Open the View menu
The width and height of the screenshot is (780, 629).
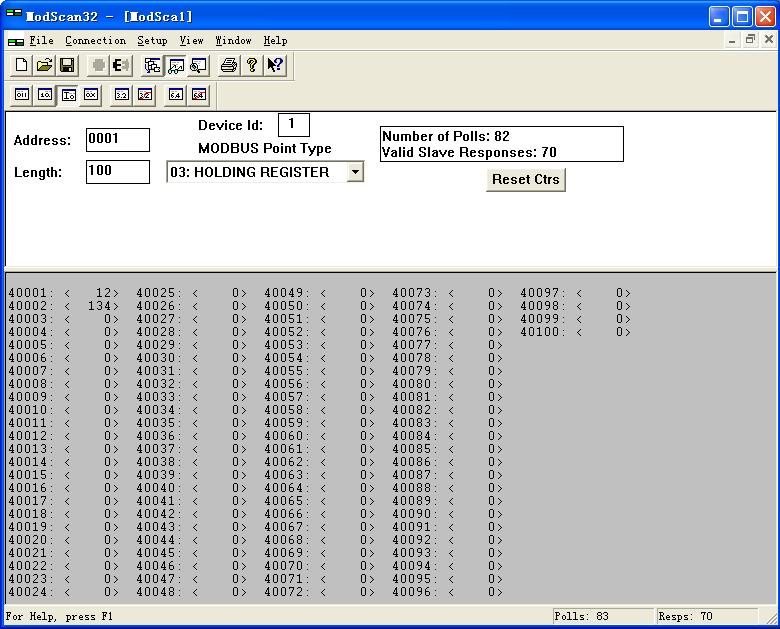[x=192, y=41]
